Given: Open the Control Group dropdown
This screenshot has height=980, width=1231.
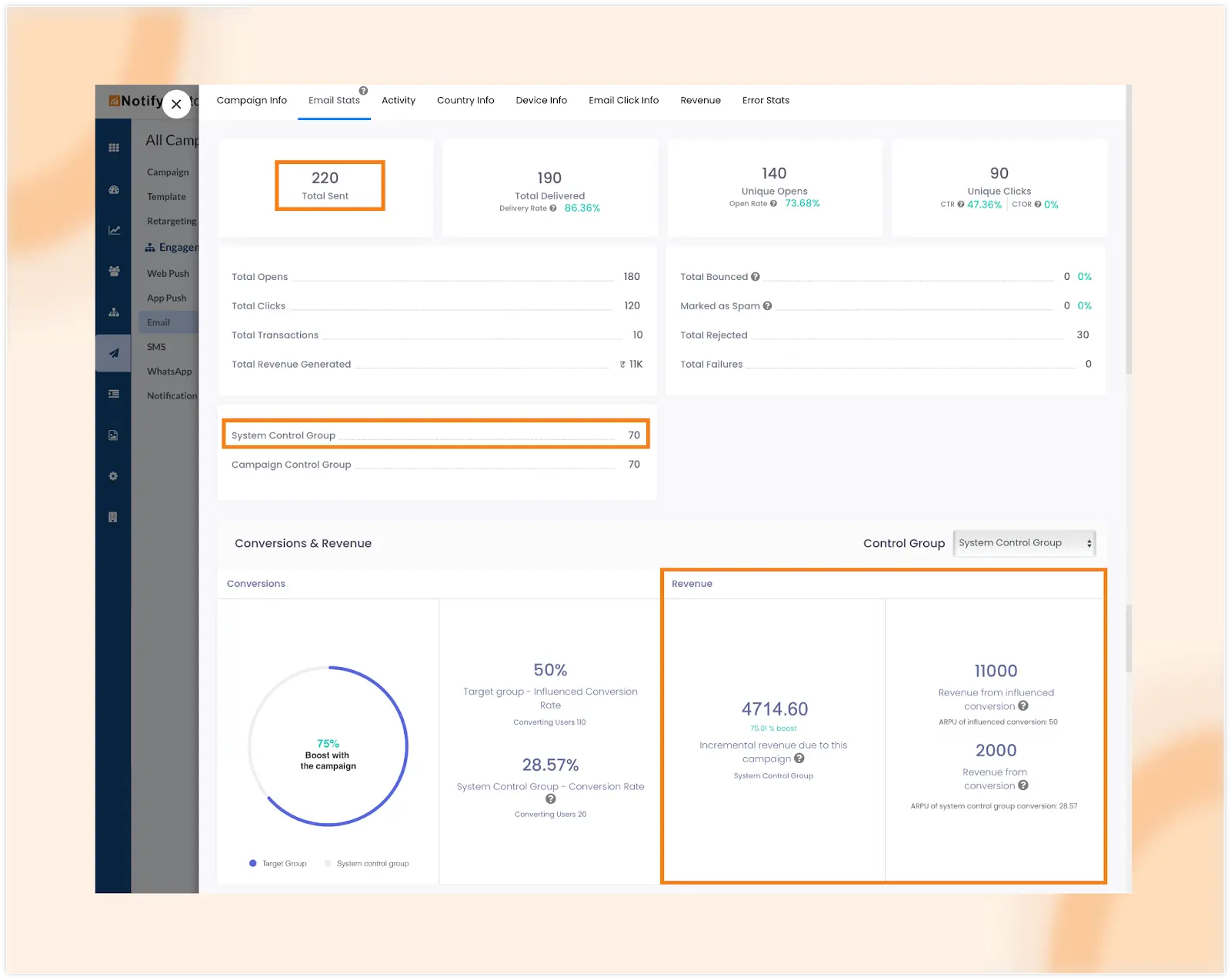Looking at the screenshot, I should (1023, 543).
